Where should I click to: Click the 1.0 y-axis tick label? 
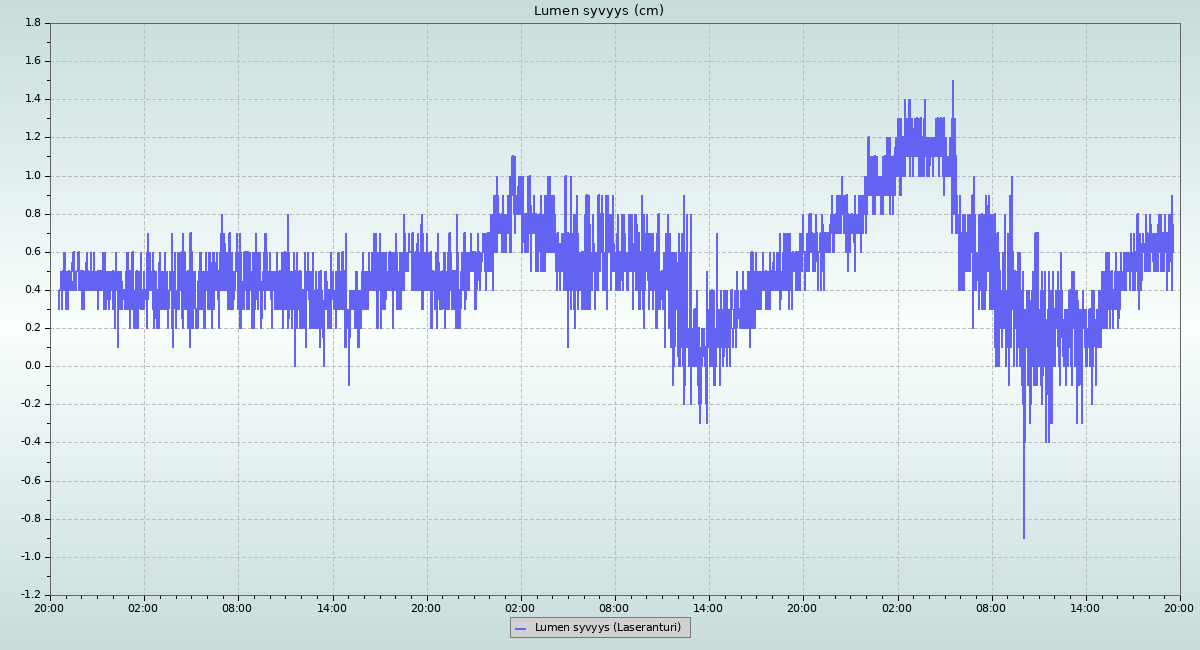click(32, 175)
